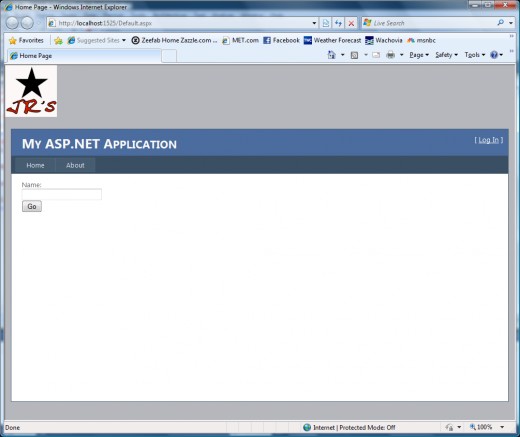Image resolution: width=520 pixels, height=437 pixels.
Task: Open the Facebook favorites bar link
Action: (282, 40)
